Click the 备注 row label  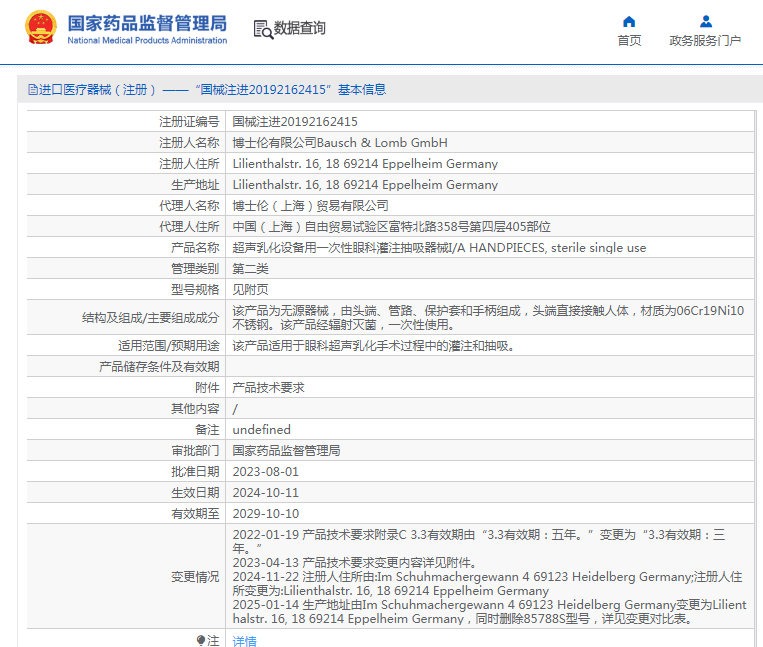207,430
